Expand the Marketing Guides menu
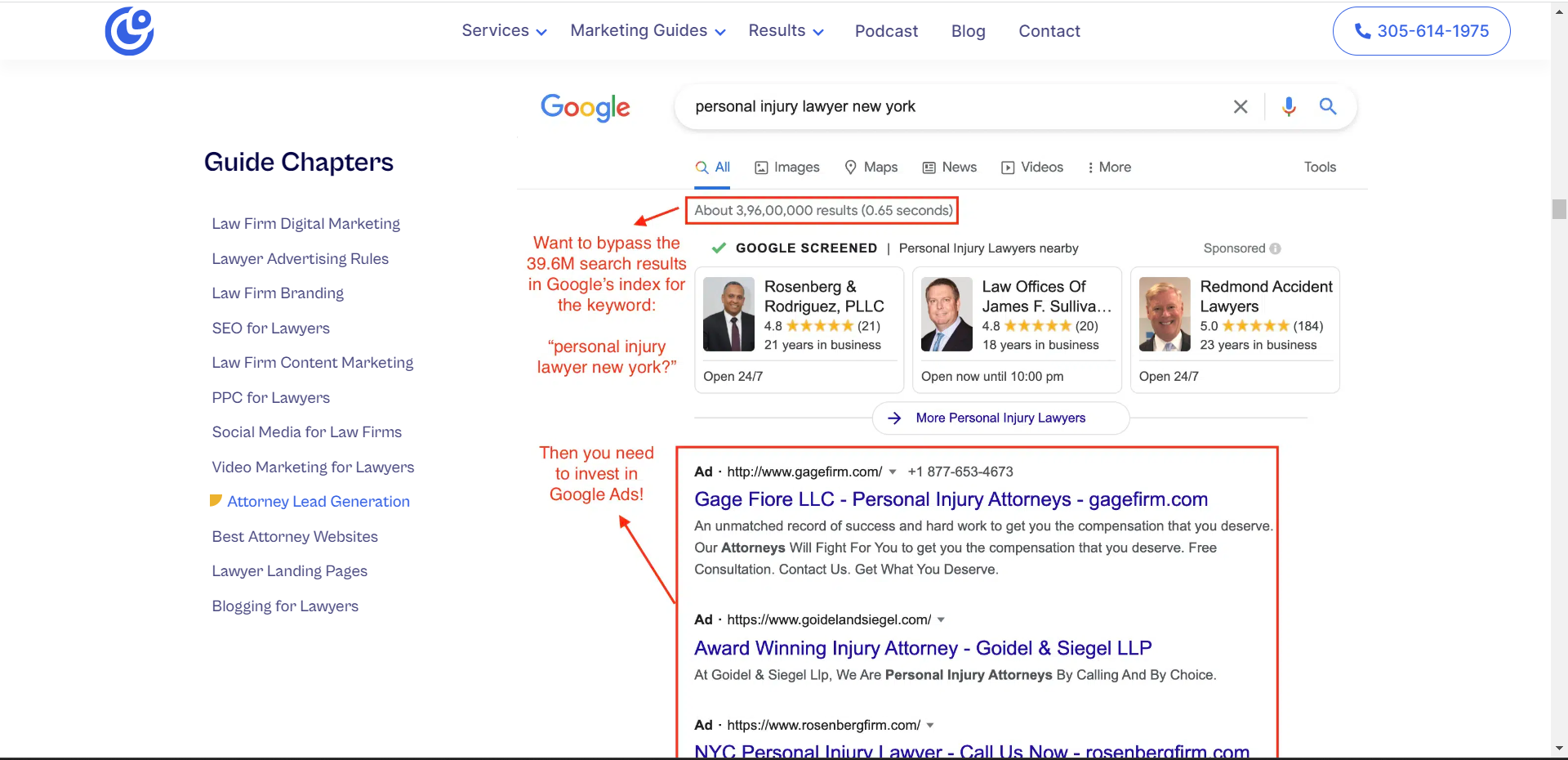This screenshot has width=1568, height=760. tap(648, 31)
